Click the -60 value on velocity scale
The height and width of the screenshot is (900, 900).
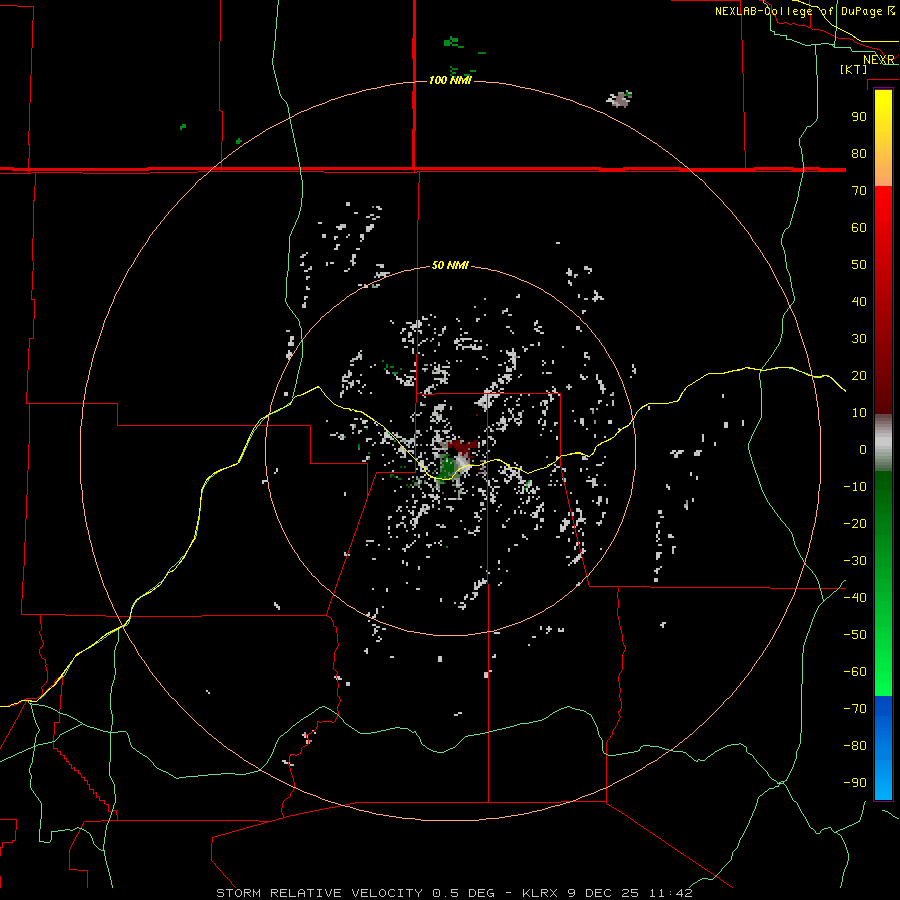pos(855,672)
